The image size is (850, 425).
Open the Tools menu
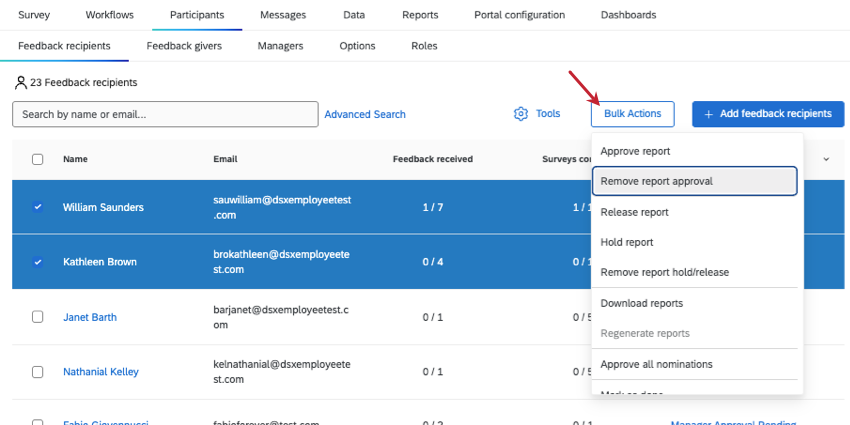[537, 114]
